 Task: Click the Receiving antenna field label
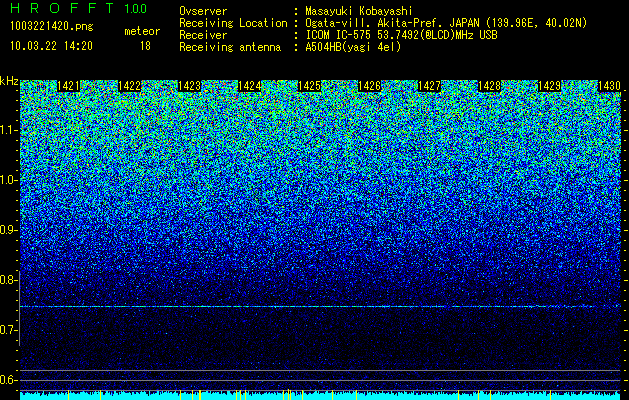[230, 47]
